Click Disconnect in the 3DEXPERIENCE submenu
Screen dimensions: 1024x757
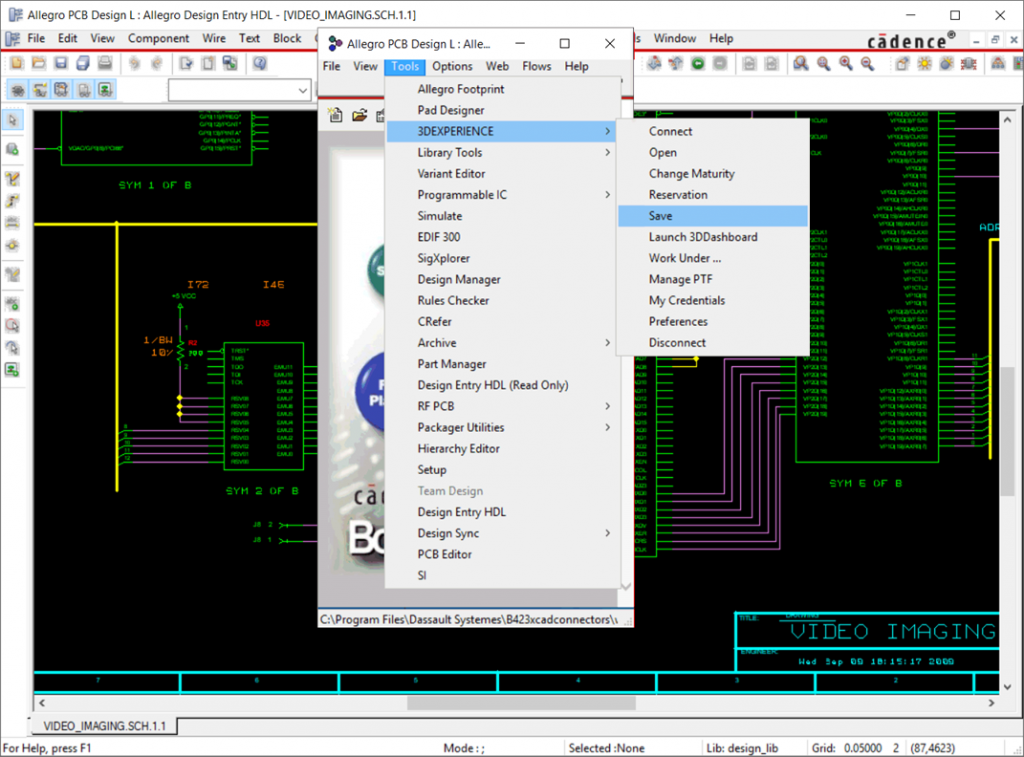pyautogui.click(x=677, y=343)
